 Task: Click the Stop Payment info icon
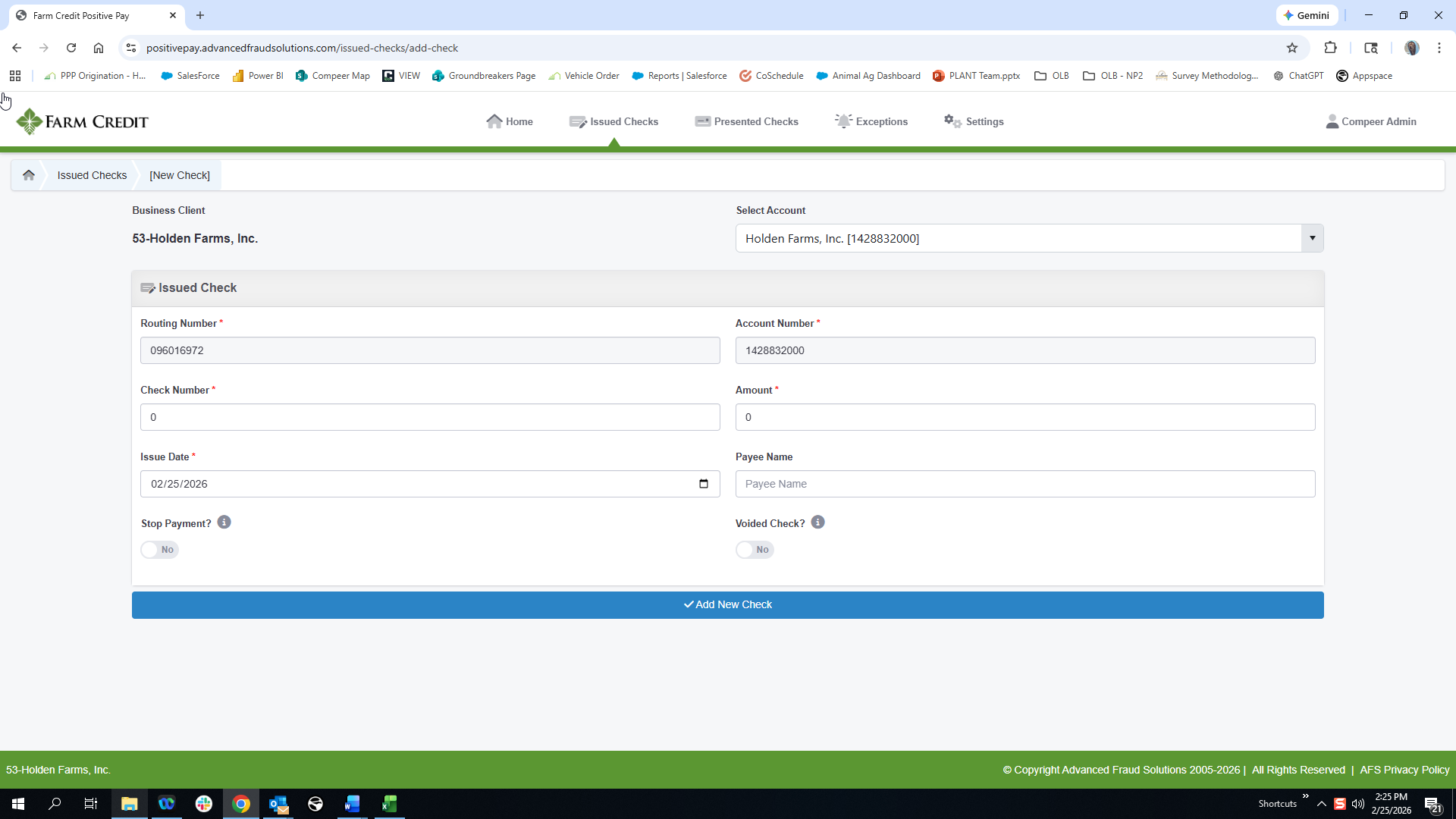coord(224,522)
